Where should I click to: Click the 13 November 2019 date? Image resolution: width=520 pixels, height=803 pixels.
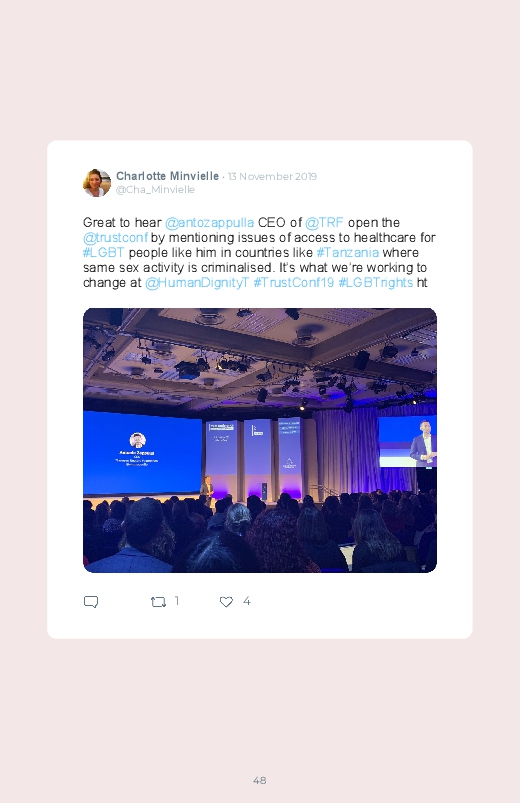[x=272, y=177]
